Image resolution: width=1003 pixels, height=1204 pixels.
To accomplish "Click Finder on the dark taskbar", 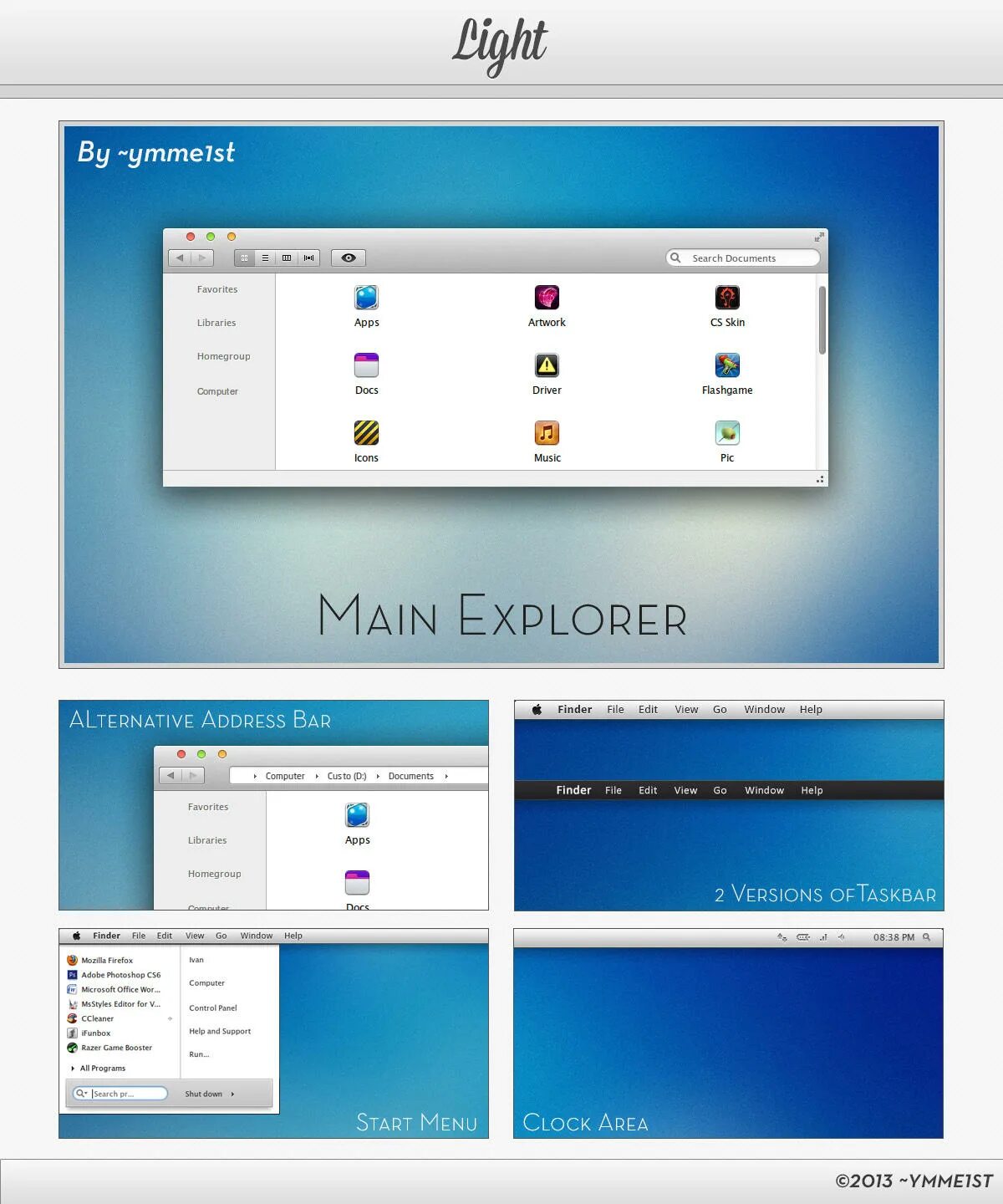I will 573,790.
